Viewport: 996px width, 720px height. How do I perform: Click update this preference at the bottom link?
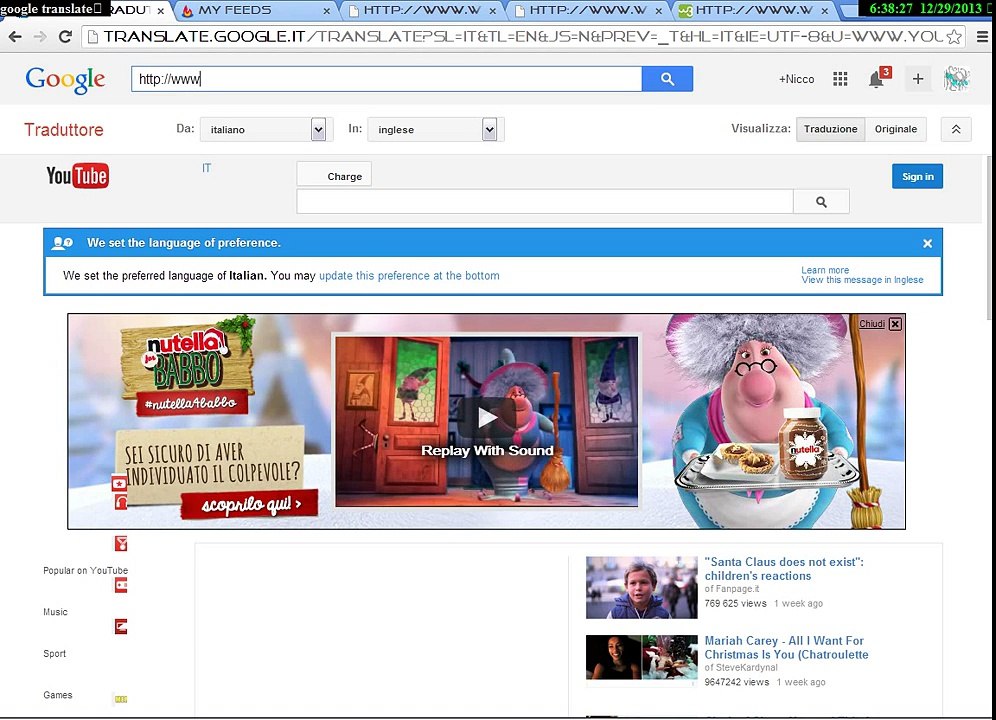[409, 276]
